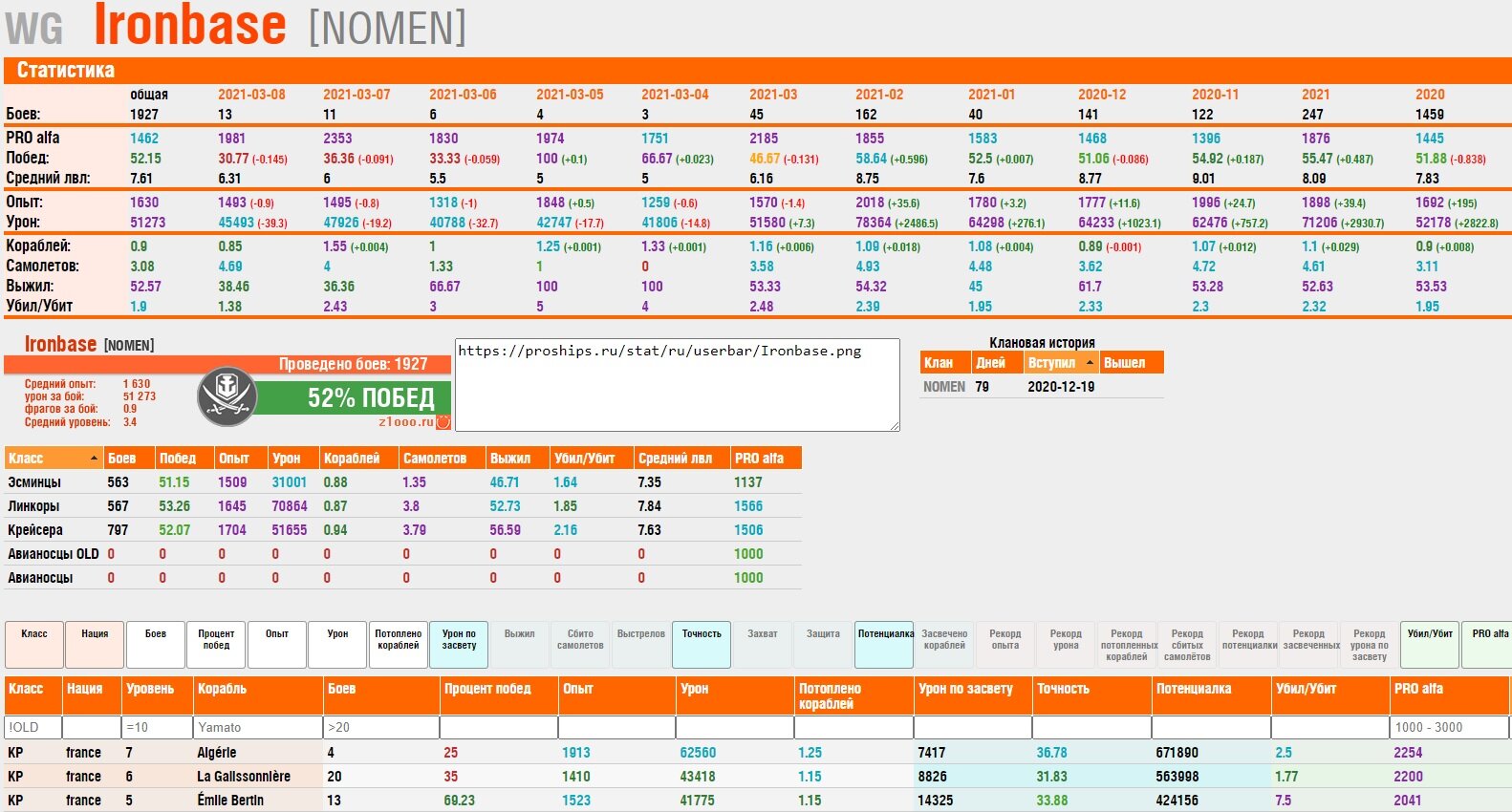Sort ship table by Корабль column

(222, 689)
